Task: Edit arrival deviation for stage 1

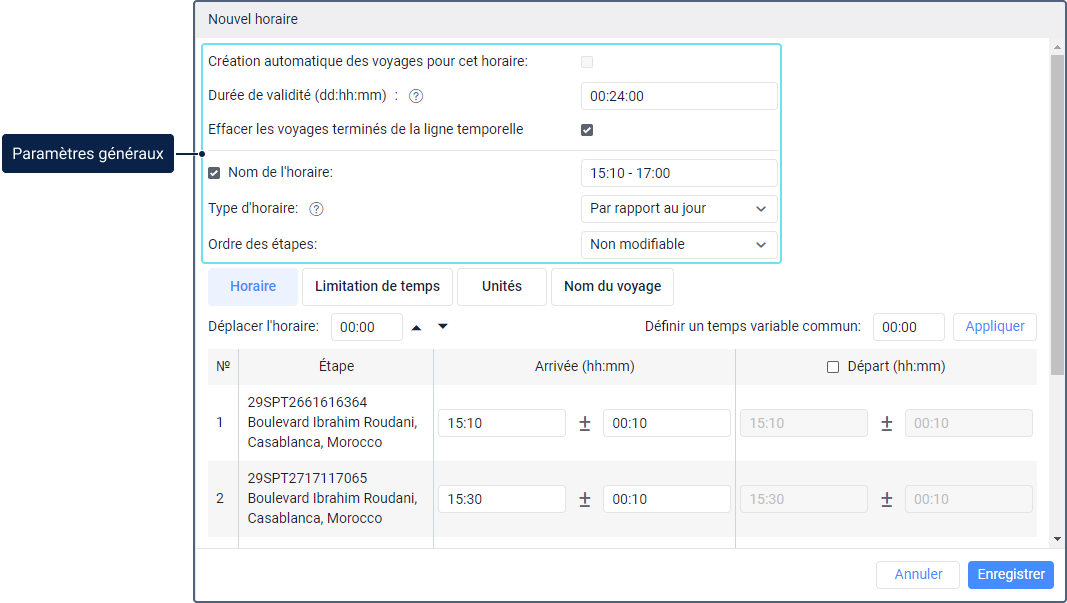Action: point(667,423)
